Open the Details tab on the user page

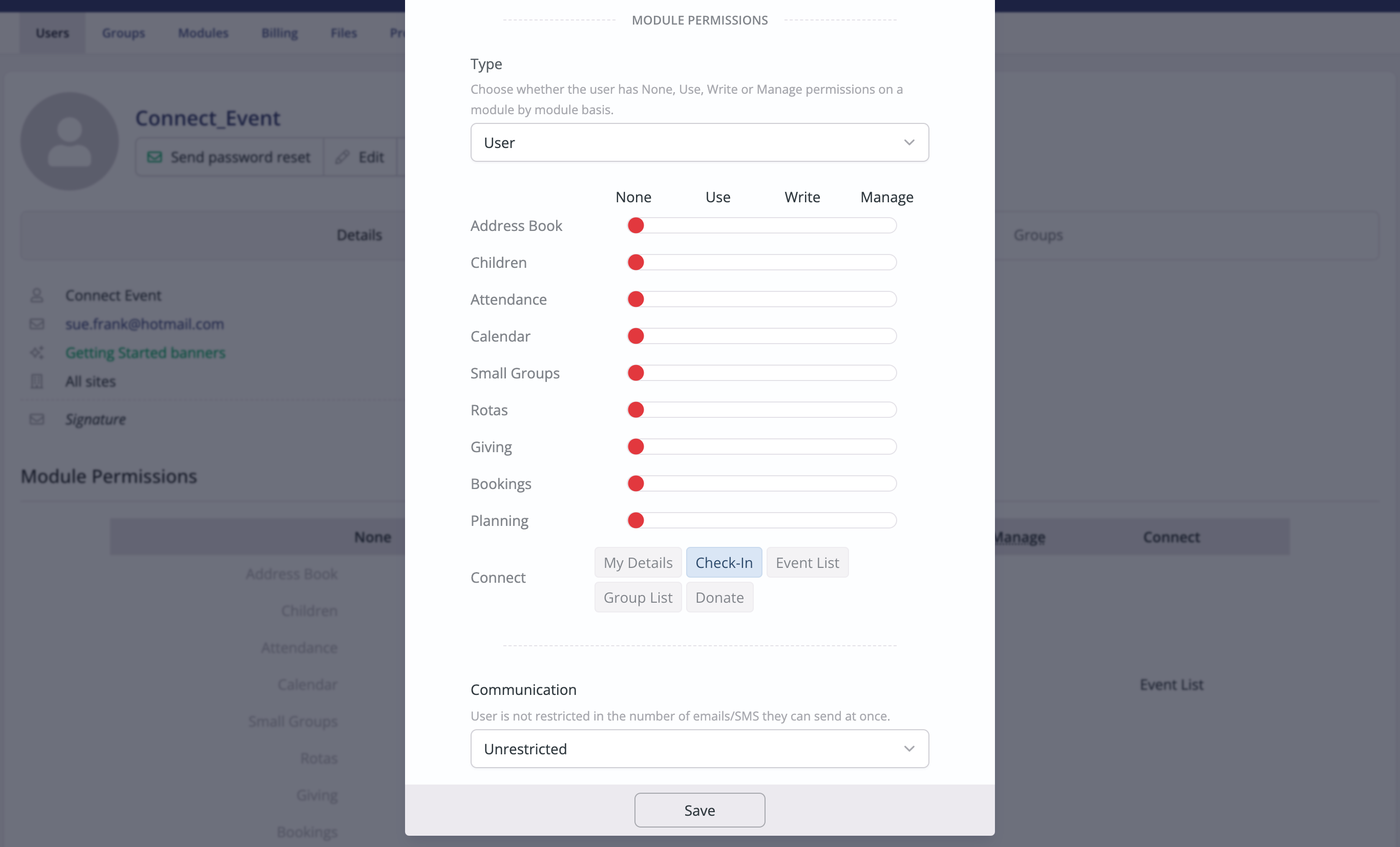(359, 235)
